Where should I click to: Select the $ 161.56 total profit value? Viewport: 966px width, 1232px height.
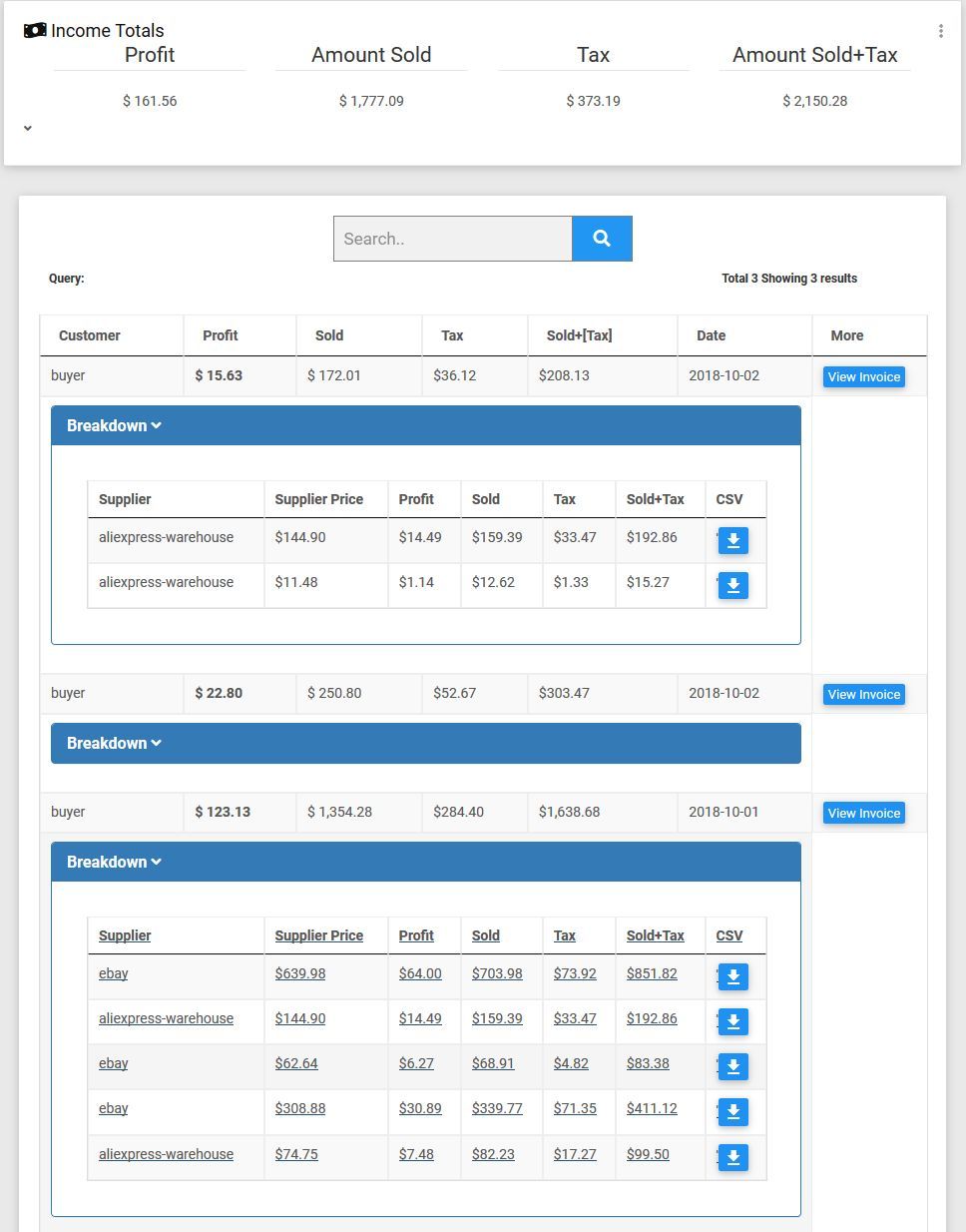click(x=150, y=101)
